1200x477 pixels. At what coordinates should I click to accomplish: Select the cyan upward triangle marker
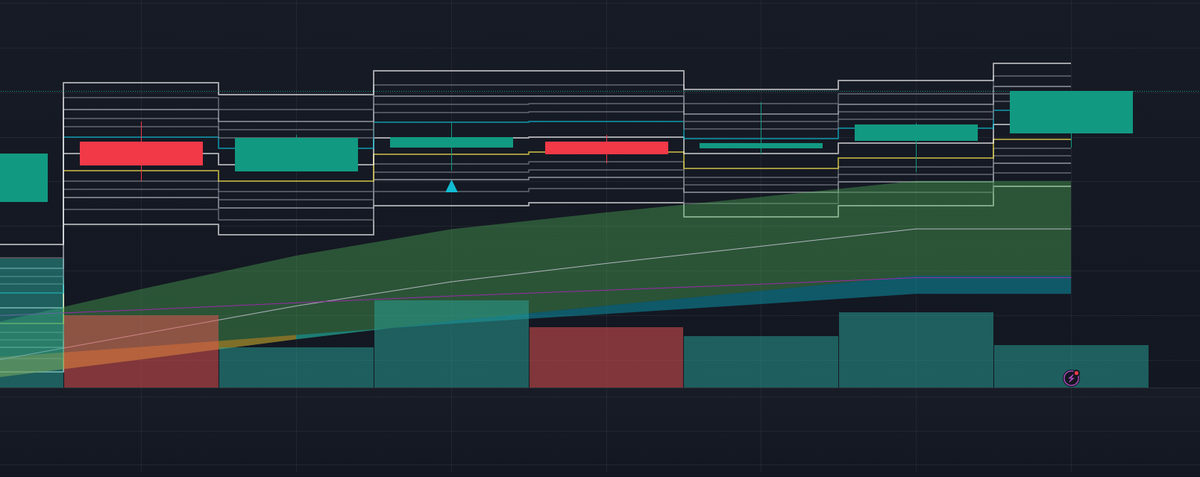point(451,186)
